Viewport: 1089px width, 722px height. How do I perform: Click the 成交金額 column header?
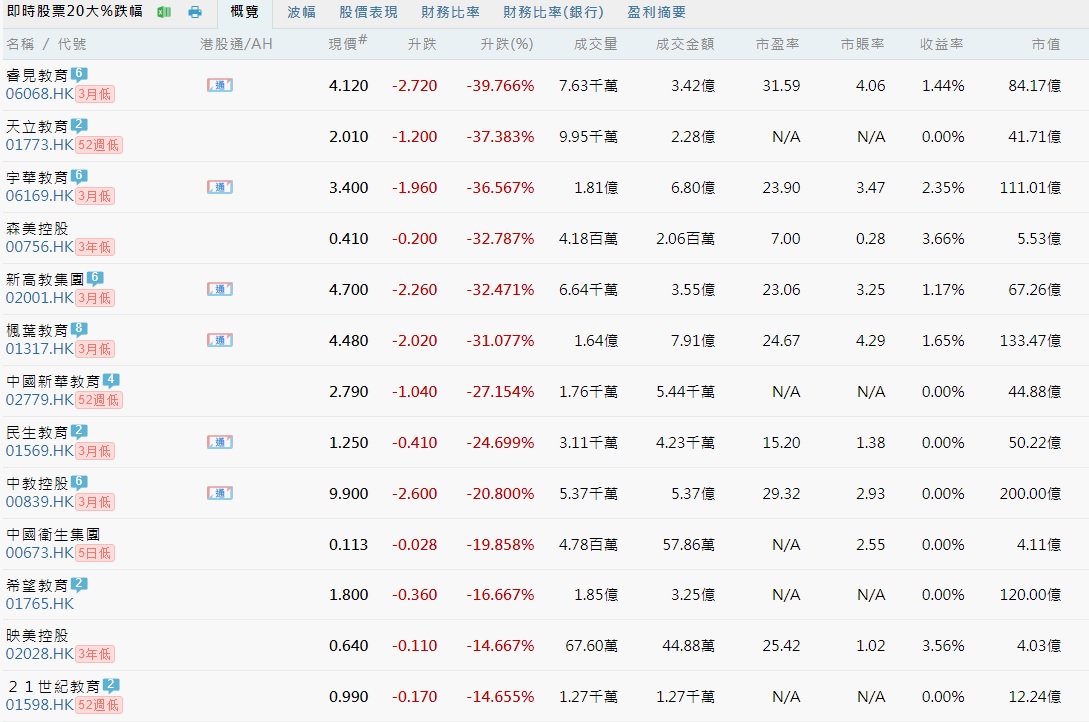tap(685, 44)
